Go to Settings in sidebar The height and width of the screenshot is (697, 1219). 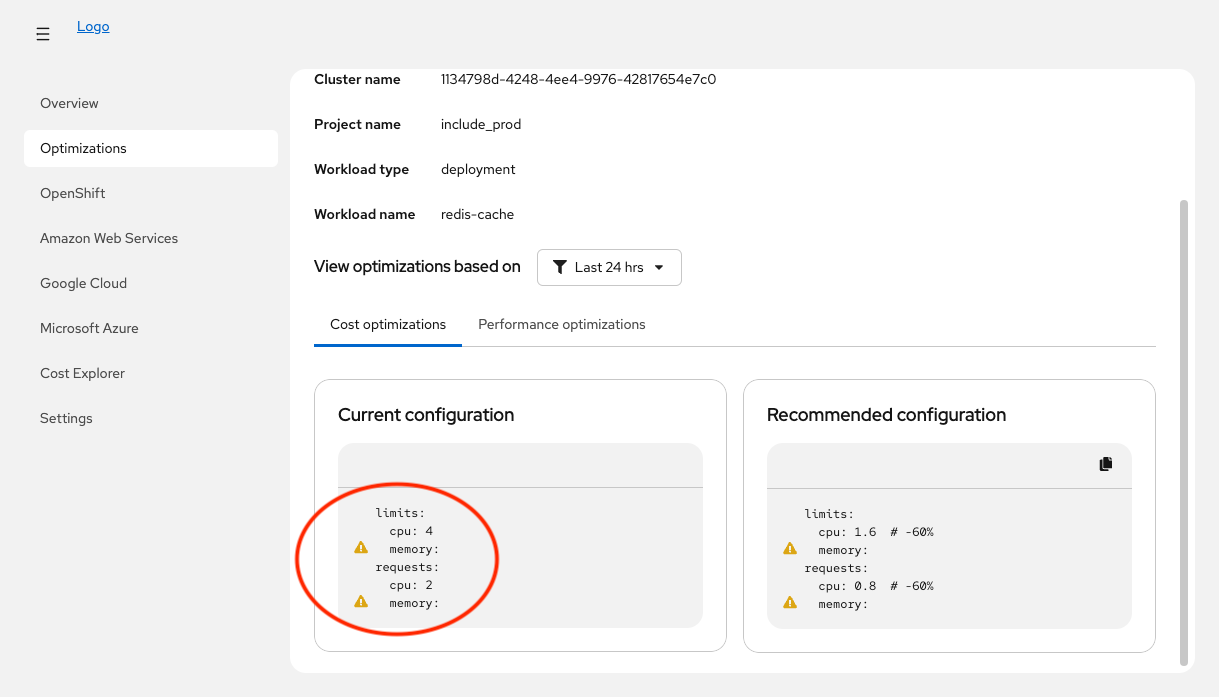(x=66, y=418)
